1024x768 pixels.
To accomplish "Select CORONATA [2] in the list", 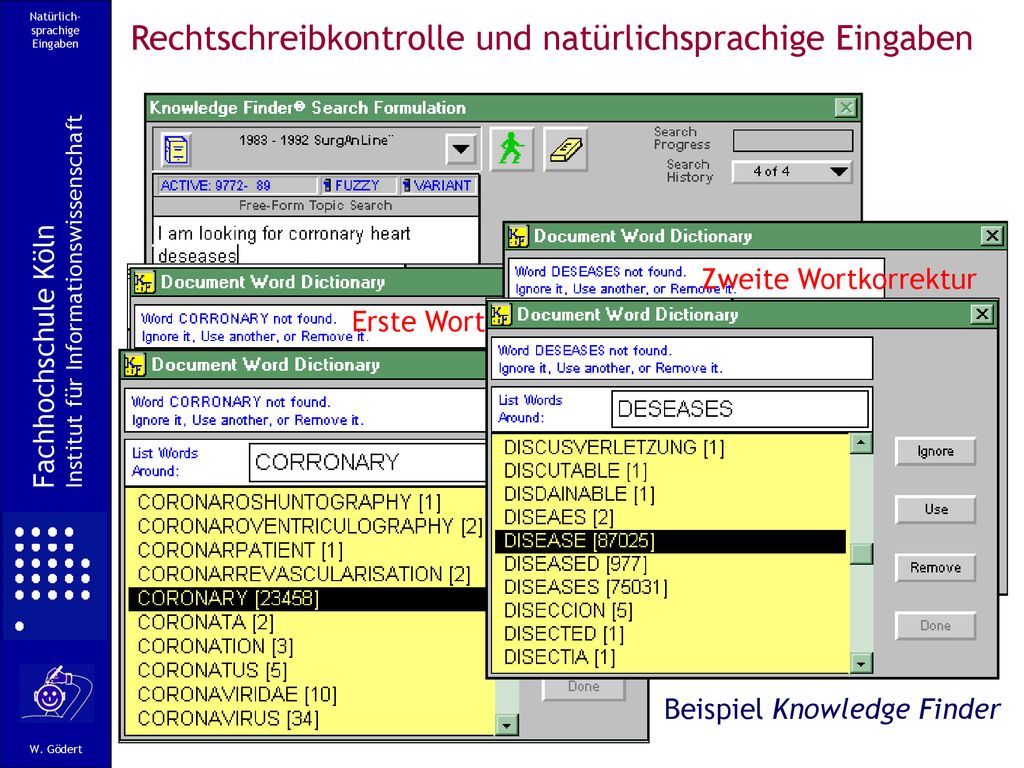I will click(307, 622).
